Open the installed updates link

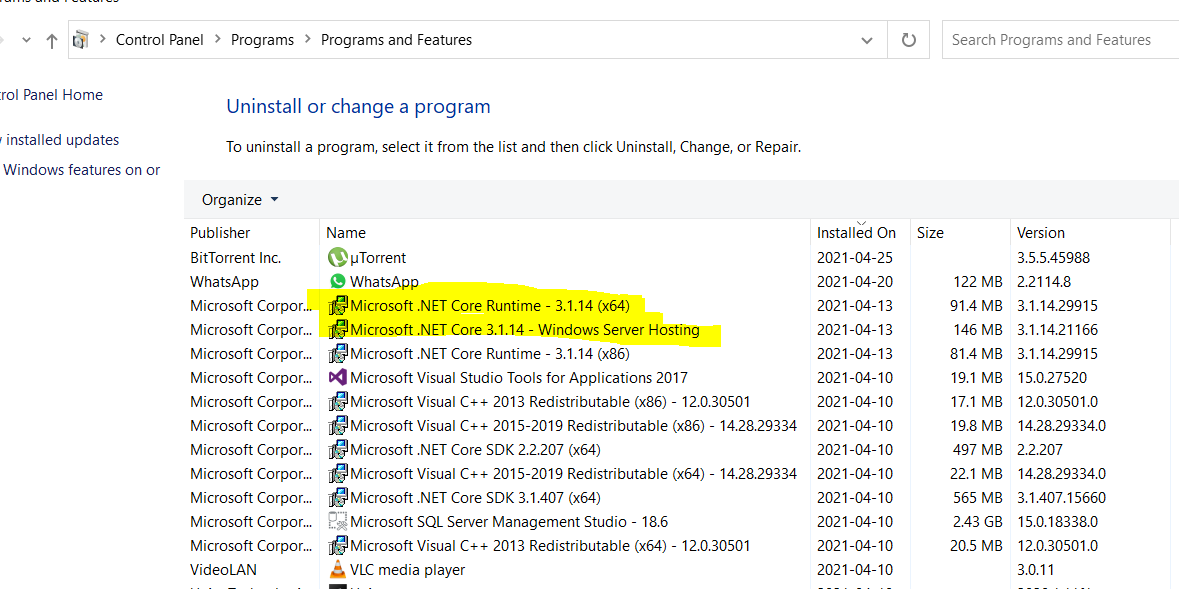click(62, 140)
